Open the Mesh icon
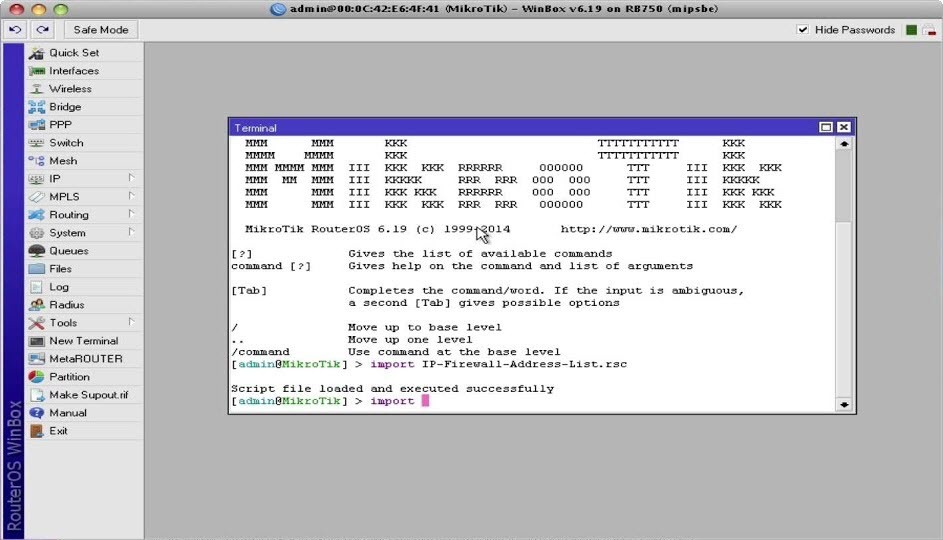Viewport: 943px width, 540px height. tap(37, 161)
